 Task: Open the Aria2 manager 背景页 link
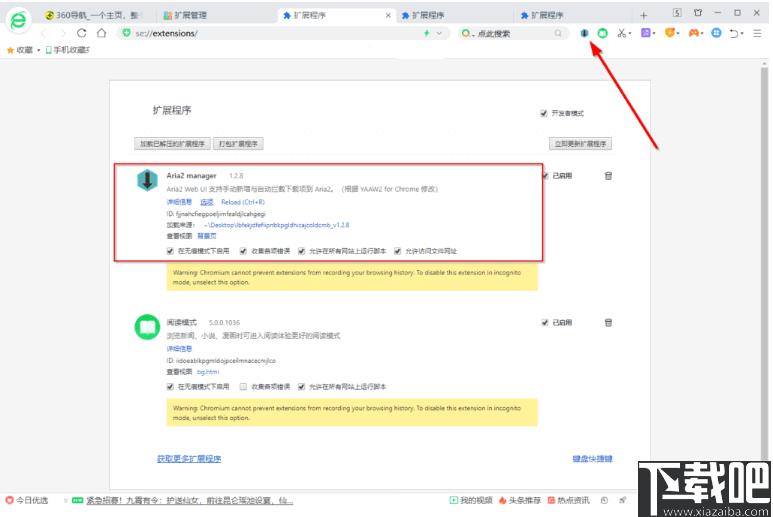coord(207,236)
